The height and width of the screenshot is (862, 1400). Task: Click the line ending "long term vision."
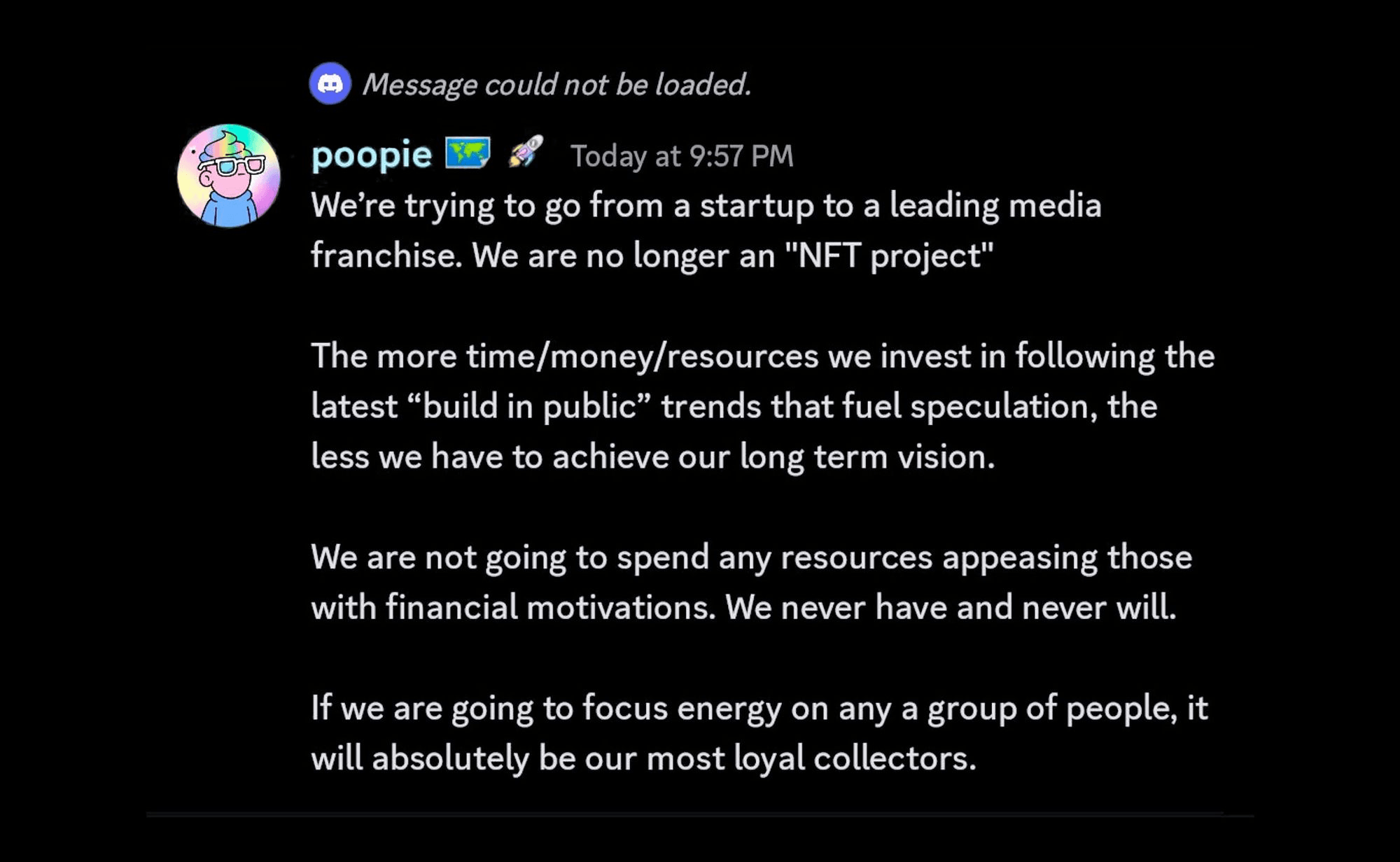tap(653, 457)
